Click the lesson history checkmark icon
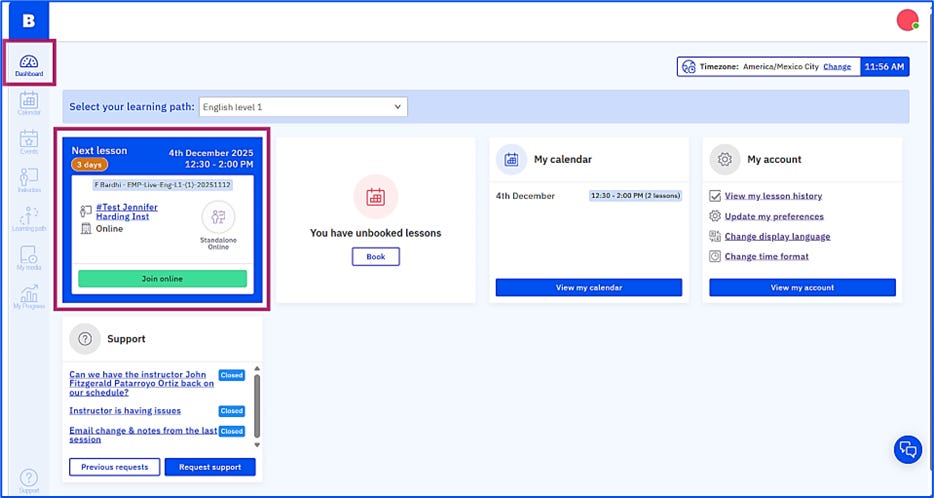934x498 pixels. click(715, 196)
